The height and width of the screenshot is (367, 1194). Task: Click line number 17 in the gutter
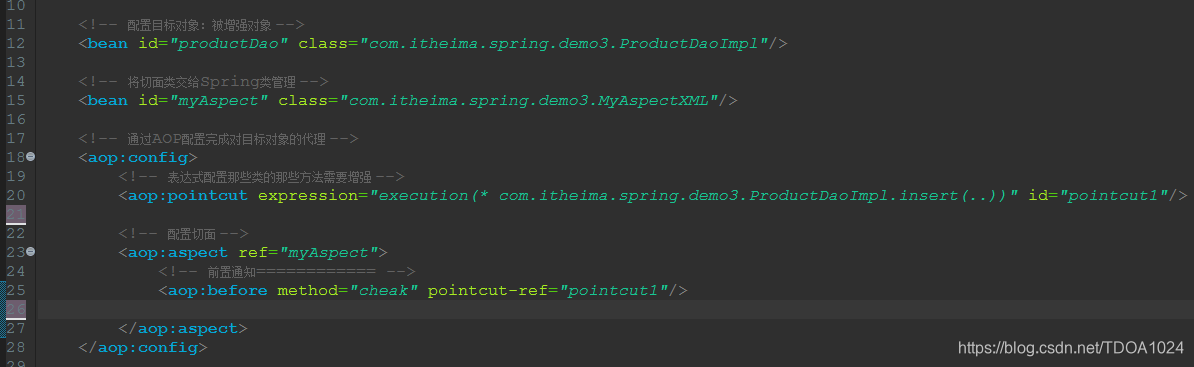[x=15, y=138]
